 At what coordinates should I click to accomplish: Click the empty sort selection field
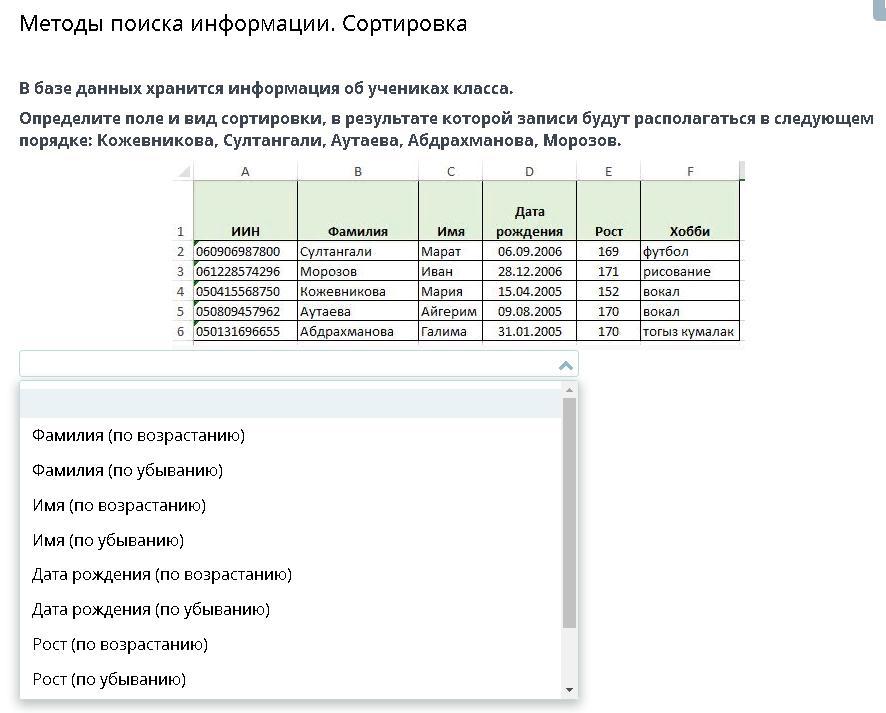point(298,364)
